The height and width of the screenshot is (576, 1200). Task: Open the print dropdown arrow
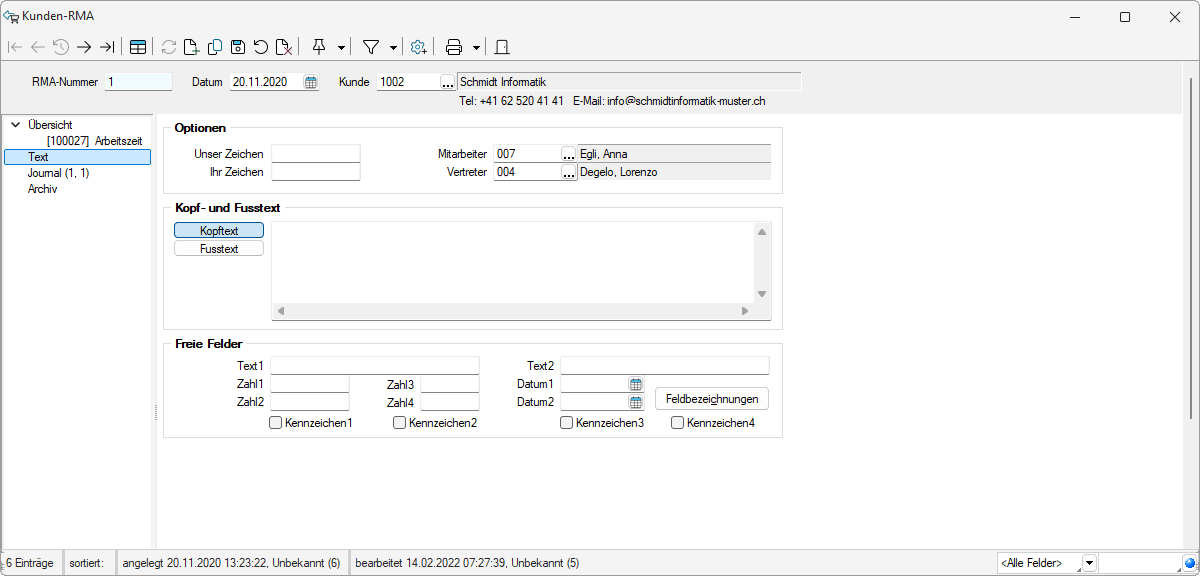476,47
